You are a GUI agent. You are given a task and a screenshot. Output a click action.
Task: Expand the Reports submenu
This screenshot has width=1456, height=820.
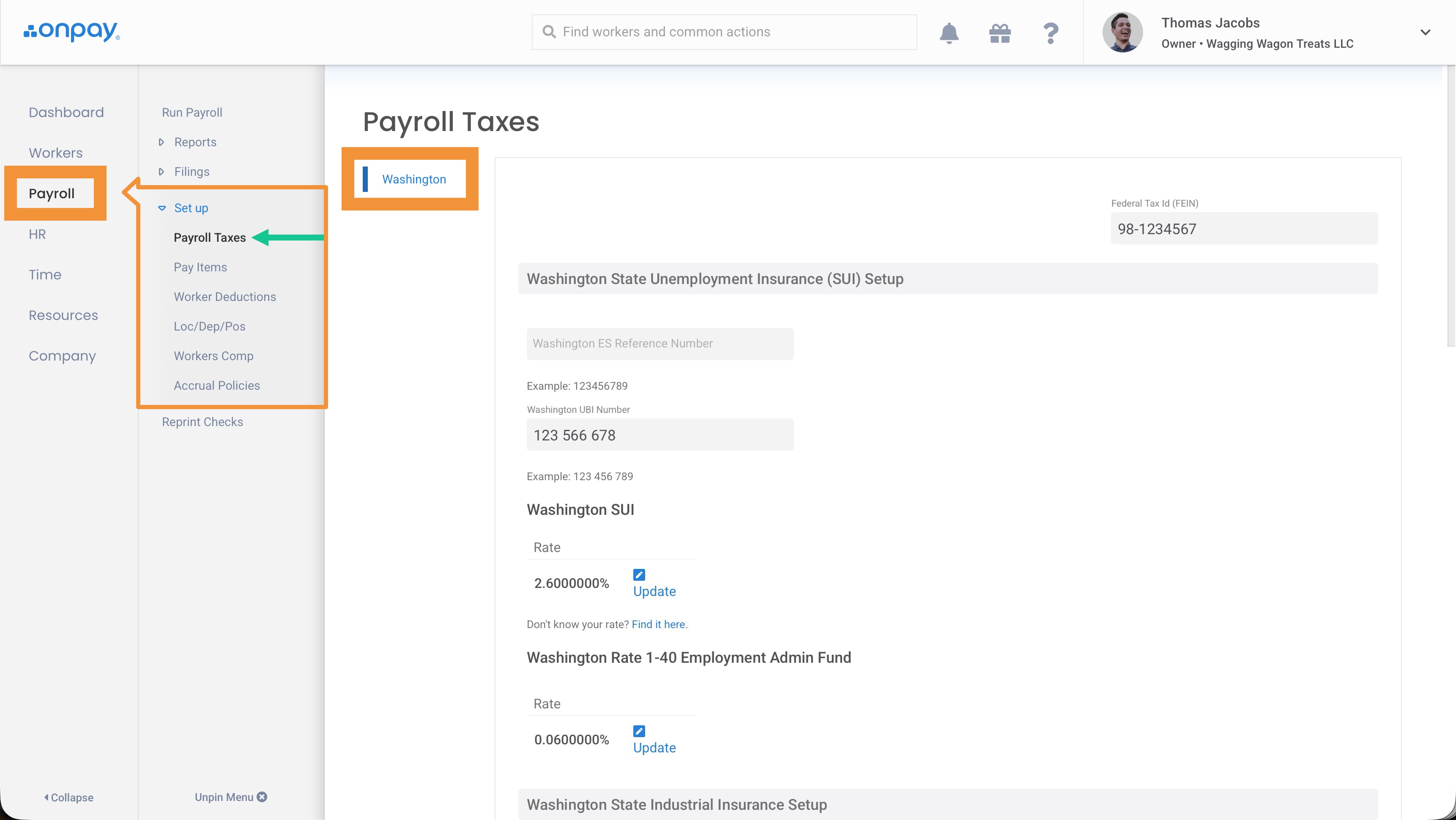(194, 142)
